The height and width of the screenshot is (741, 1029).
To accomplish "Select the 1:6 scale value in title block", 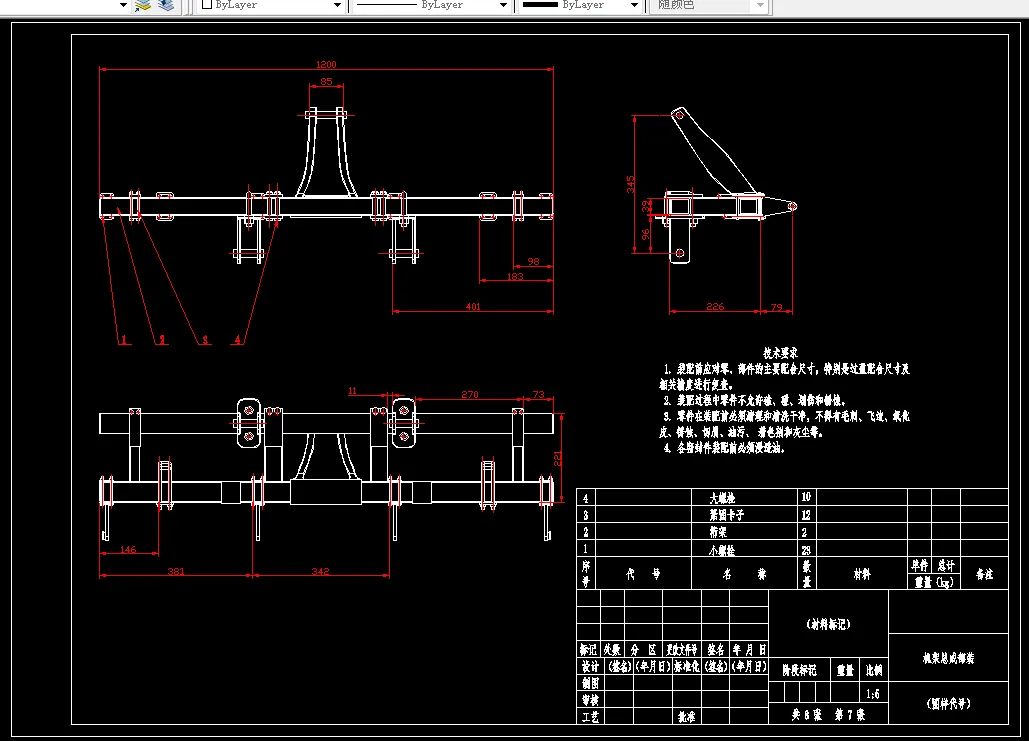I will pos(873,694).
